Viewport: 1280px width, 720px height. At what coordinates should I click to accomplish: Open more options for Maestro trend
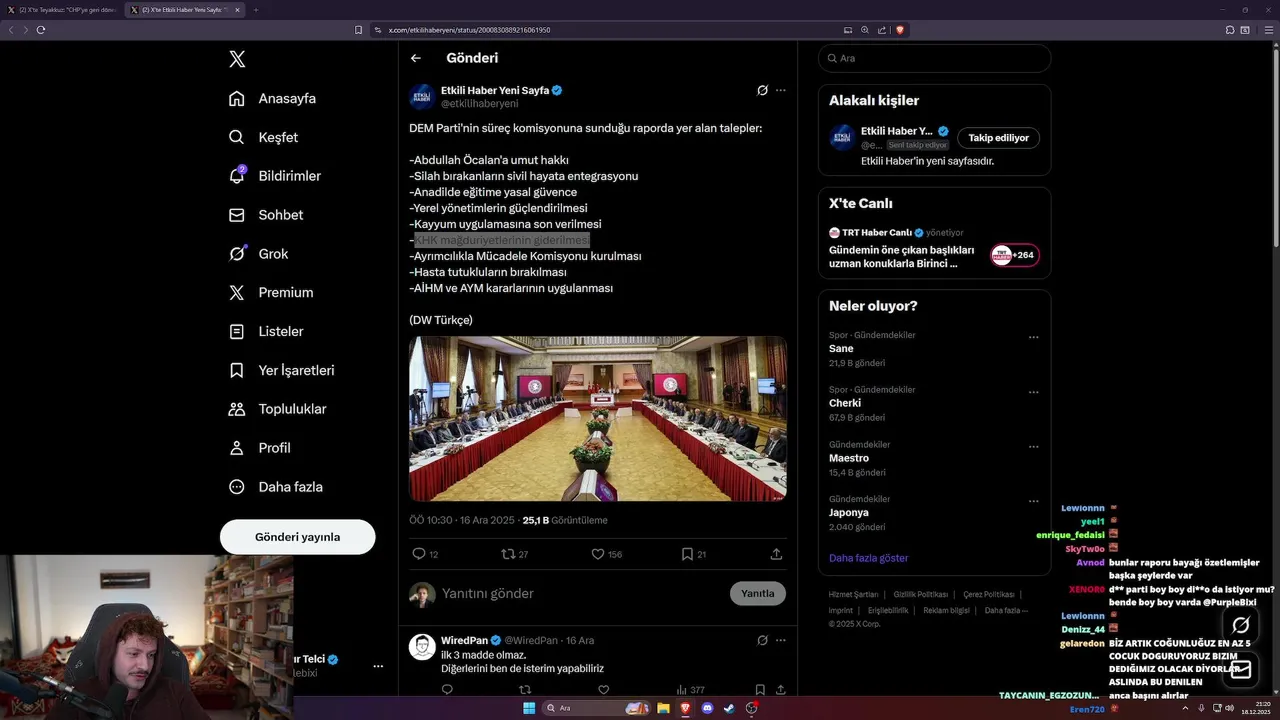1034,447
